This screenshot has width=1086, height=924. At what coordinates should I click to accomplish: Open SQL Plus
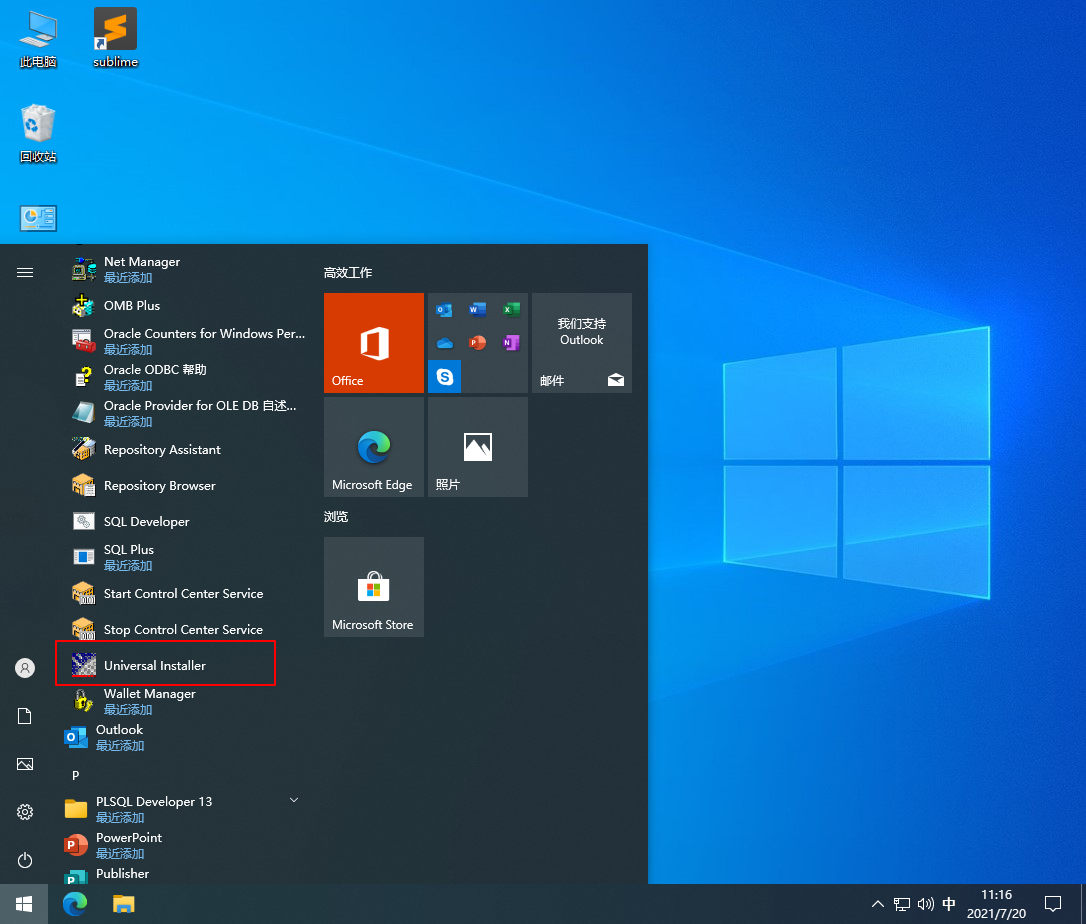click(183, 558)
